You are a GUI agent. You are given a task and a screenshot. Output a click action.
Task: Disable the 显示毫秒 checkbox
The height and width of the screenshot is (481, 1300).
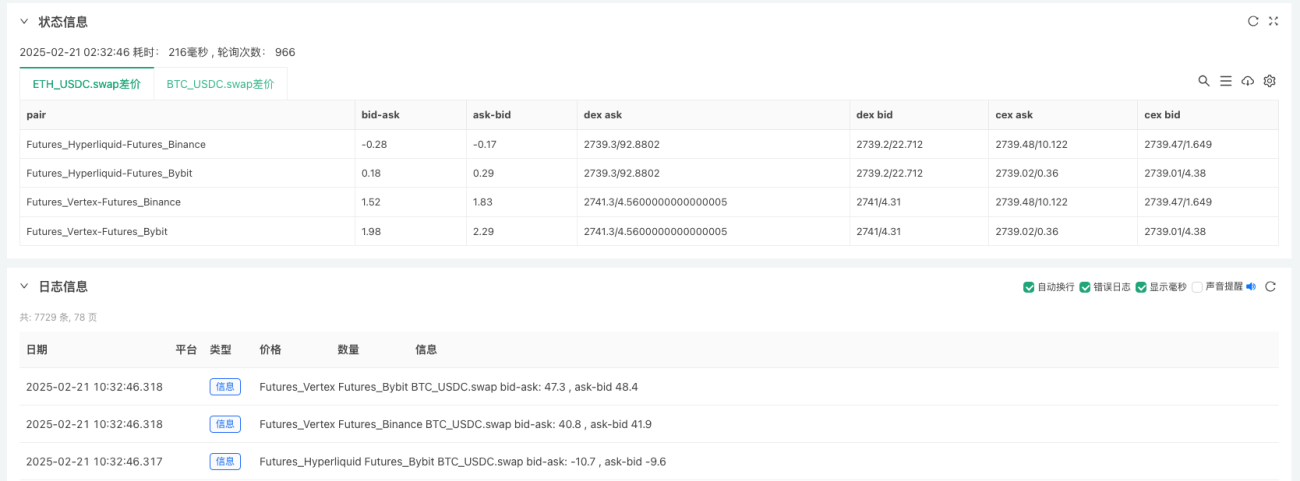pyautogui.click(x=1141, y=287)
